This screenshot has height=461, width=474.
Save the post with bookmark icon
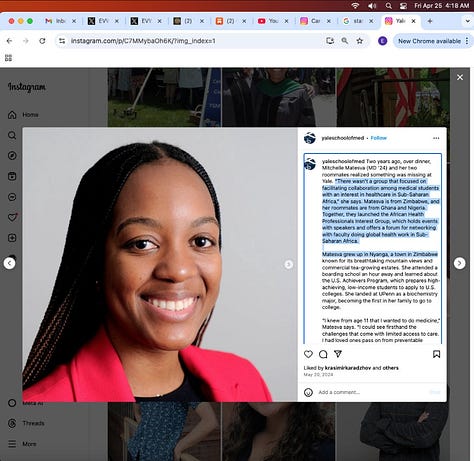tap(436, 354)
